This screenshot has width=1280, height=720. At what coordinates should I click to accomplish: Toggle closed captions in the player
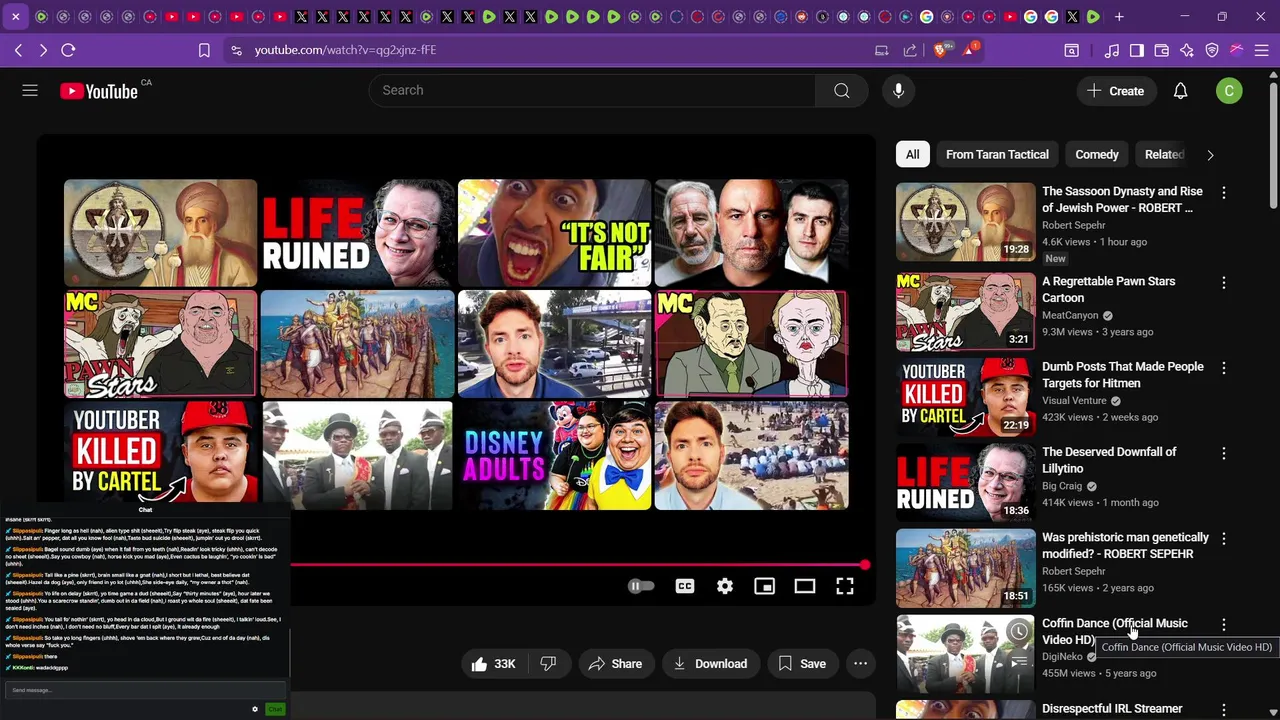pyautogui.click(x=685, y=587)
